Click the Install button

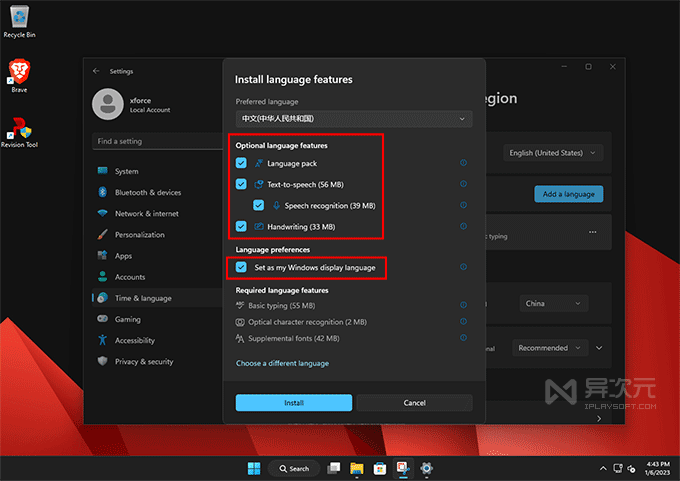[x=294, y=403]
